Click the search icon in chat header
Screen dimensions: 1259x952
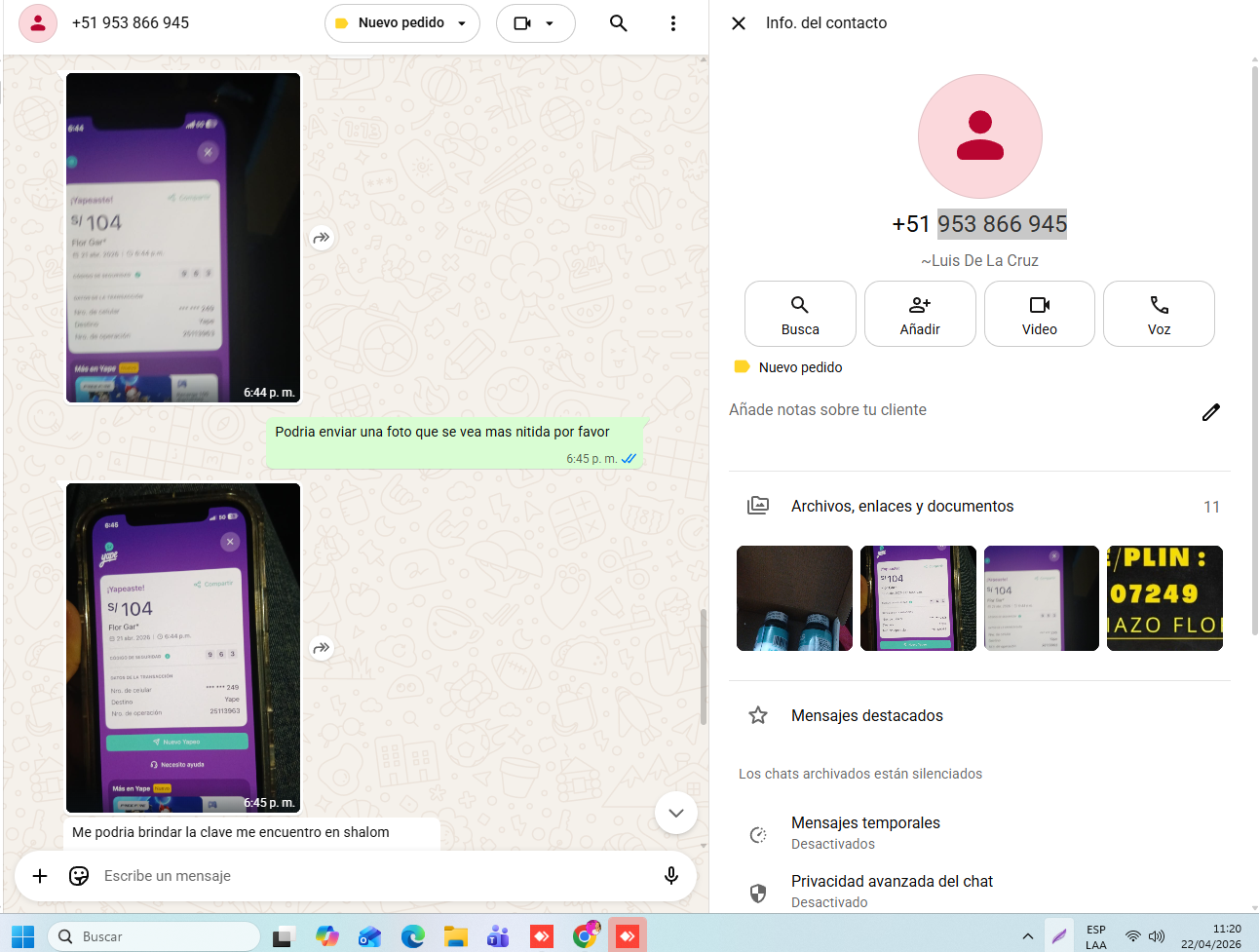tap(618, 23)
